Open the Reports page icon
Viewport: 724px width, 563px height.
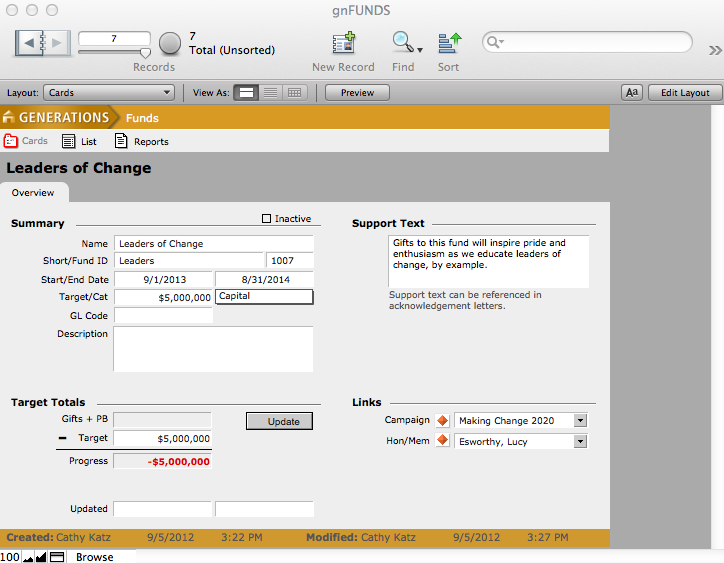pos(122,141)
